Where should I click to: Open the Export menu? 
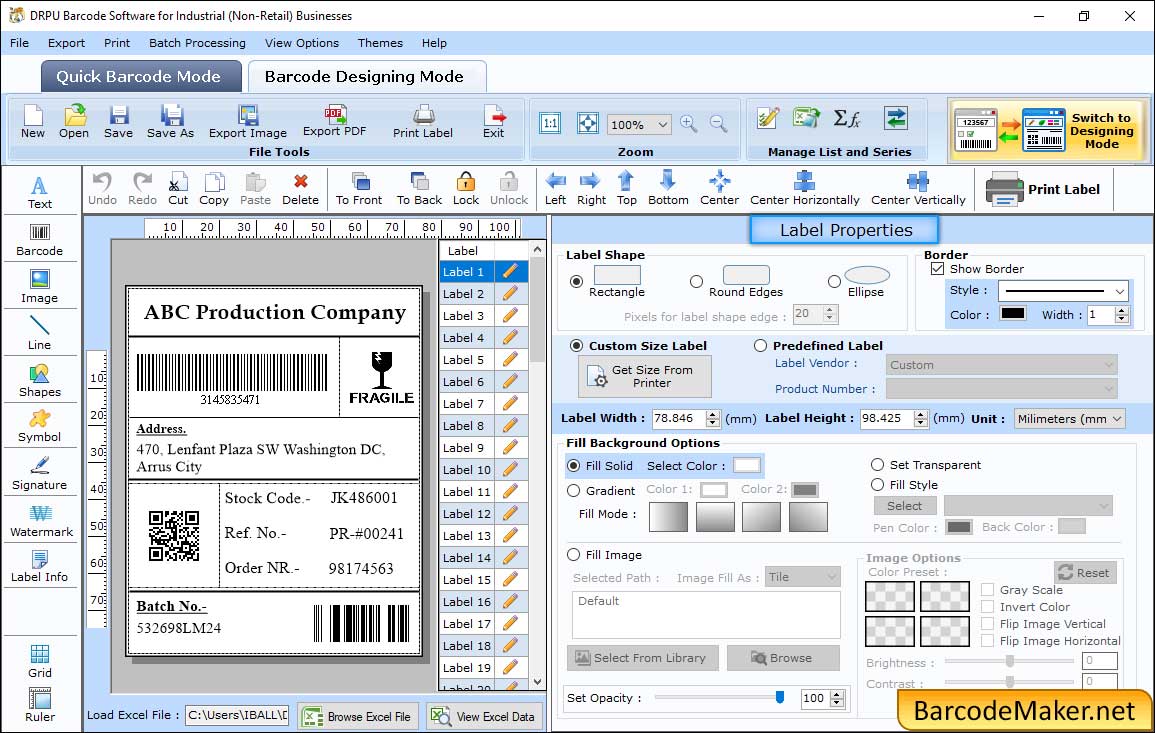(x=66, y=43)
